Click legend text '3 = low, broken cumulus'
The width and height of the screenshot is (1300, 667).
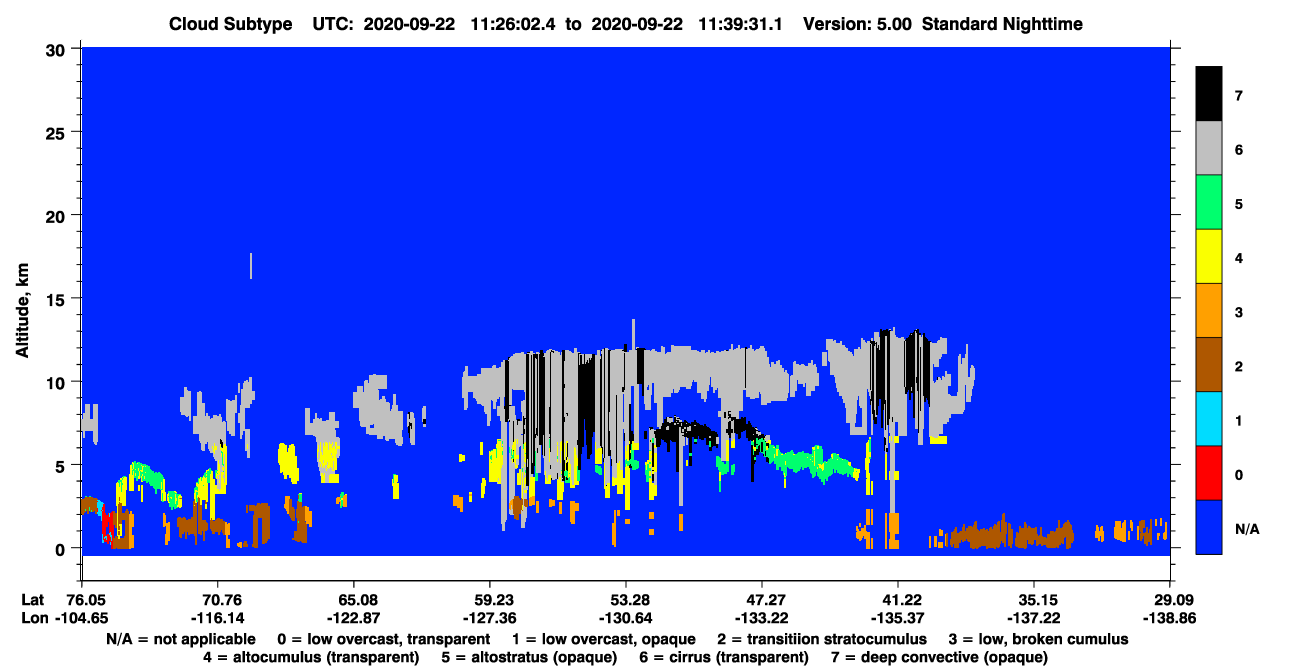coord(1039,638)
